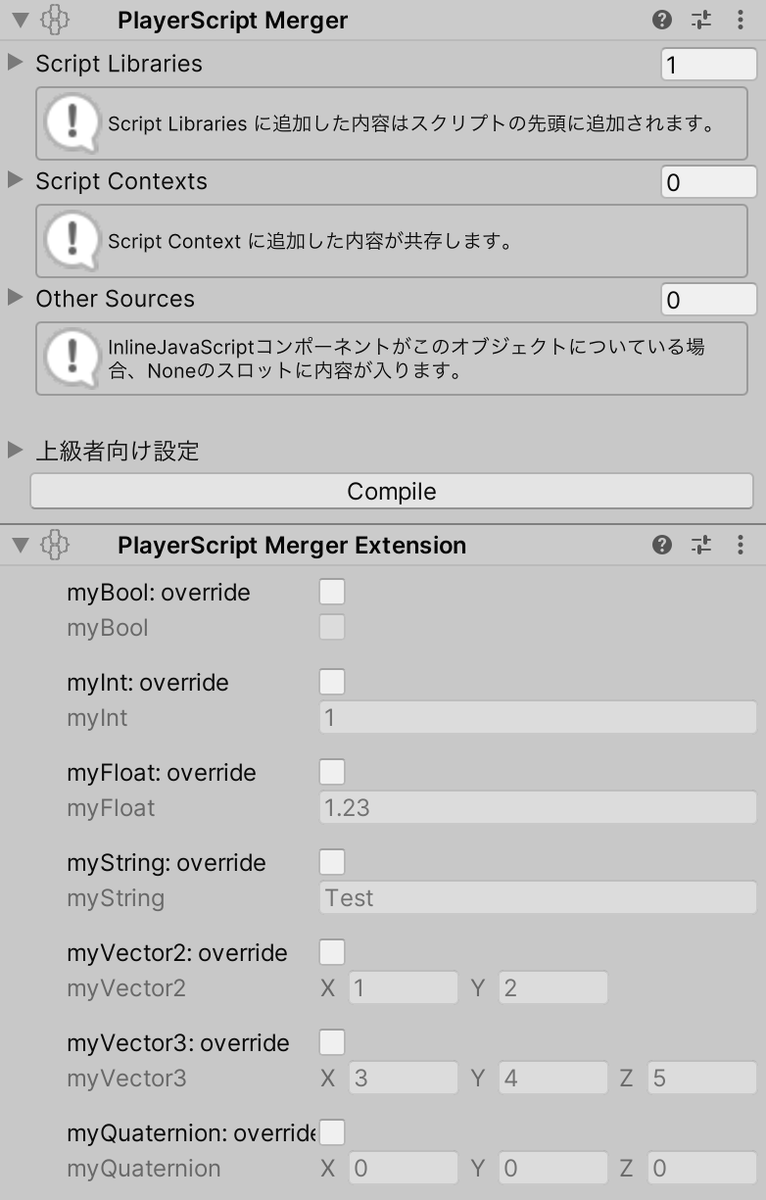Click myVector3 Z field
766x1200 pixels.
pos(702,1078)
